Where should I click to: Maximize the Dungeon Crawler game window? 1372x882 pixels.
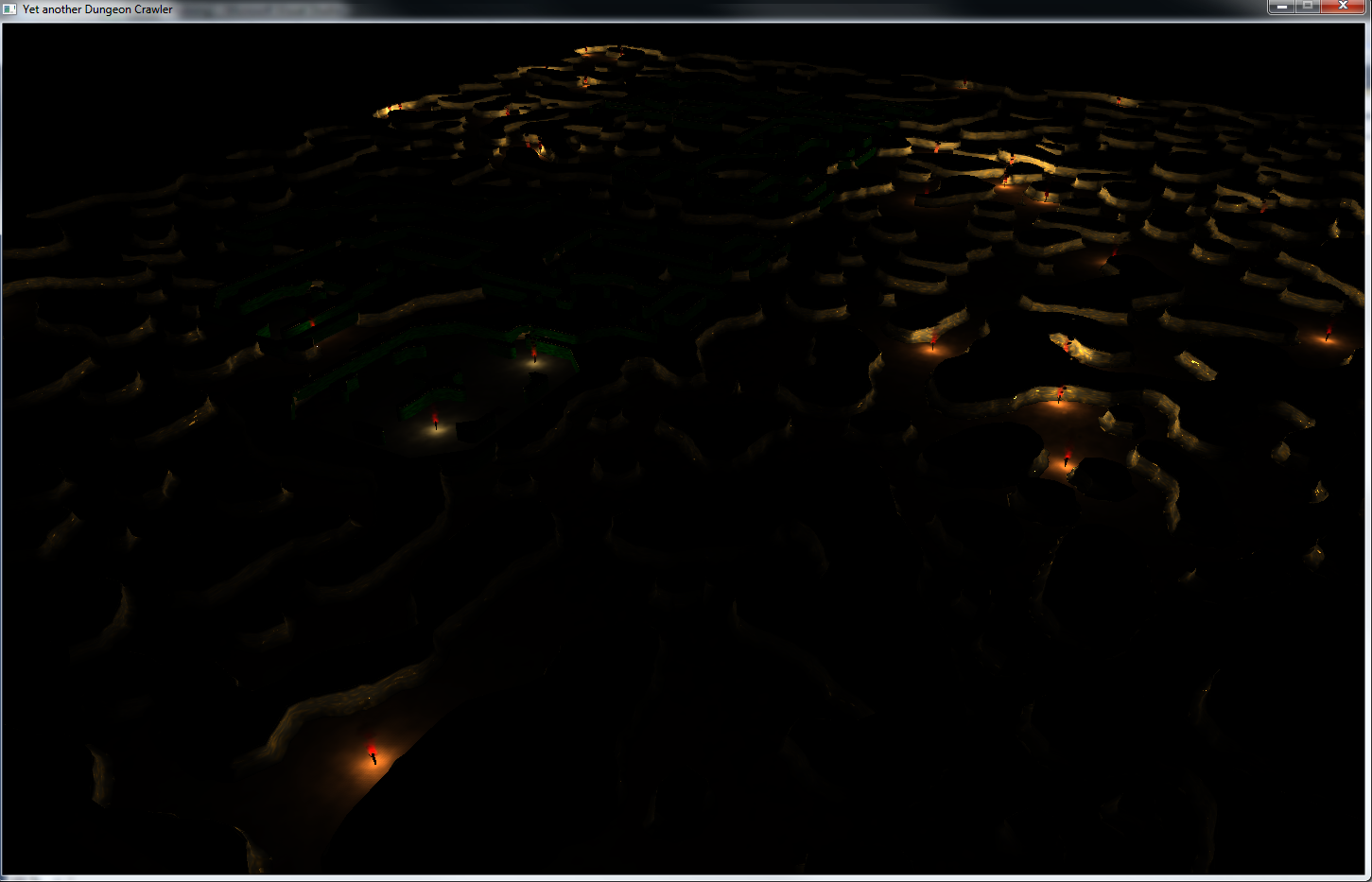1308,7
